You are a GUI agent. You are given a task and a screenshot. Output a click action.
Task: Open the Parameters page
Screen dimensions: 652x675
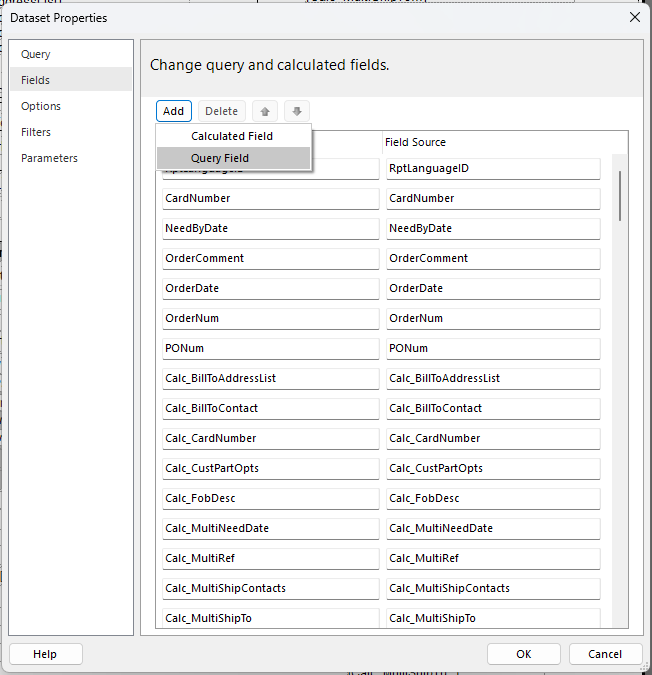(x=49, y=158)
